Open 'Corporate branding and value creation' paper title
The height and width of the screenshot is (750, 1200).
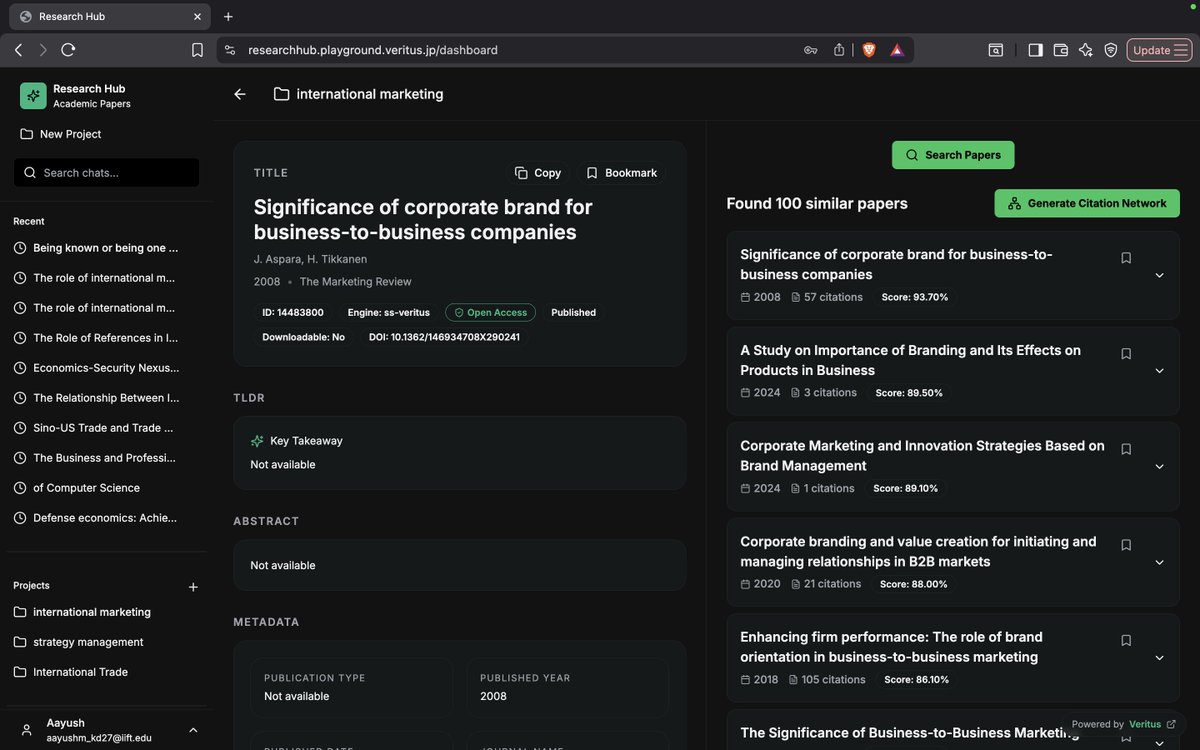coord(918,551)
